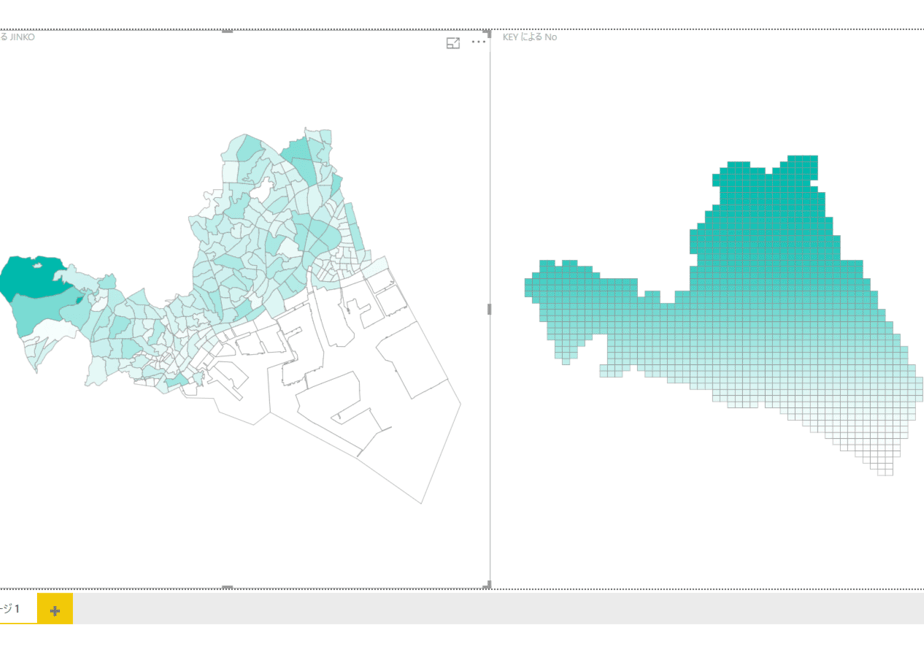This screenshot has height=660, width=924.
Task: Add a new page with the plus button
Action: pos(55,610)
